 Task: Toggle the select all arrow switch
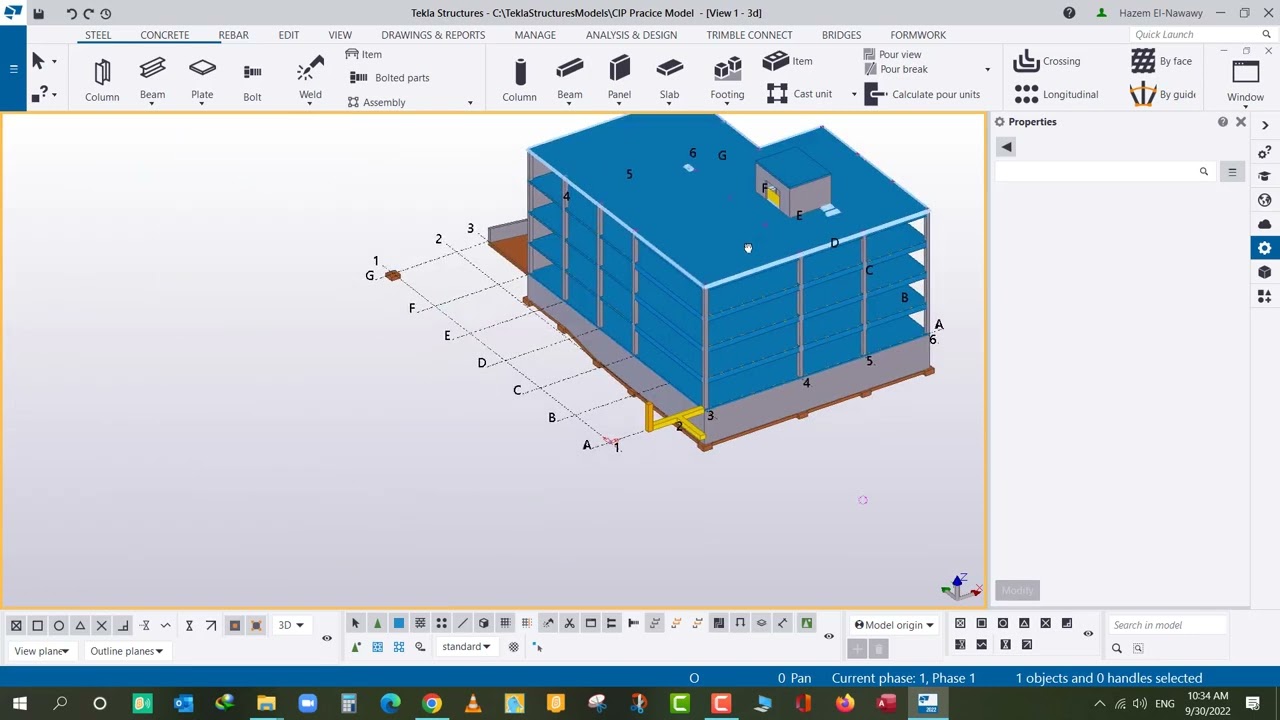point(355,623)
